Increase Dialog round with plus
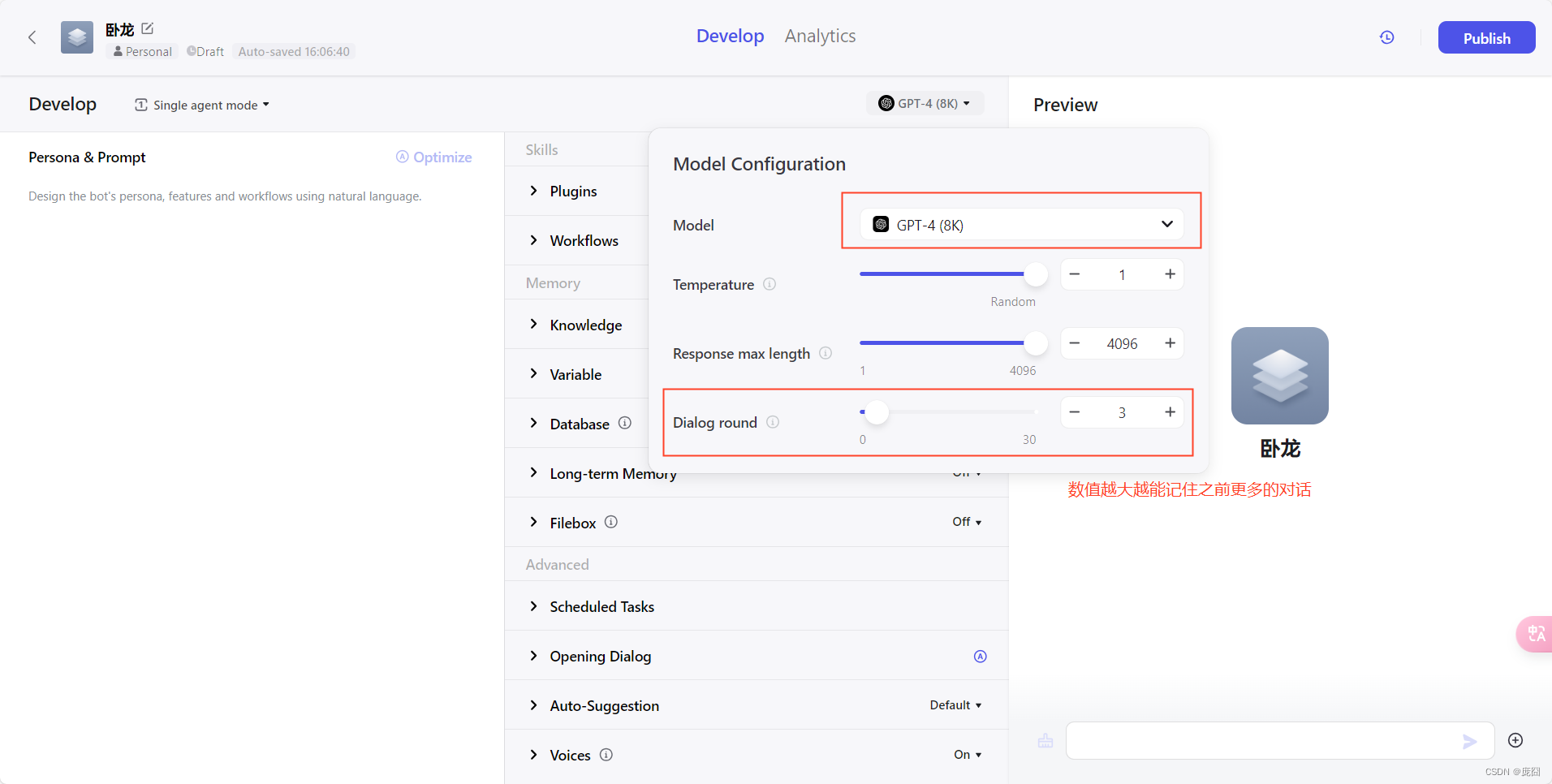The width and height of the screenshot is (1552, 784). (x=1170, y=412)
